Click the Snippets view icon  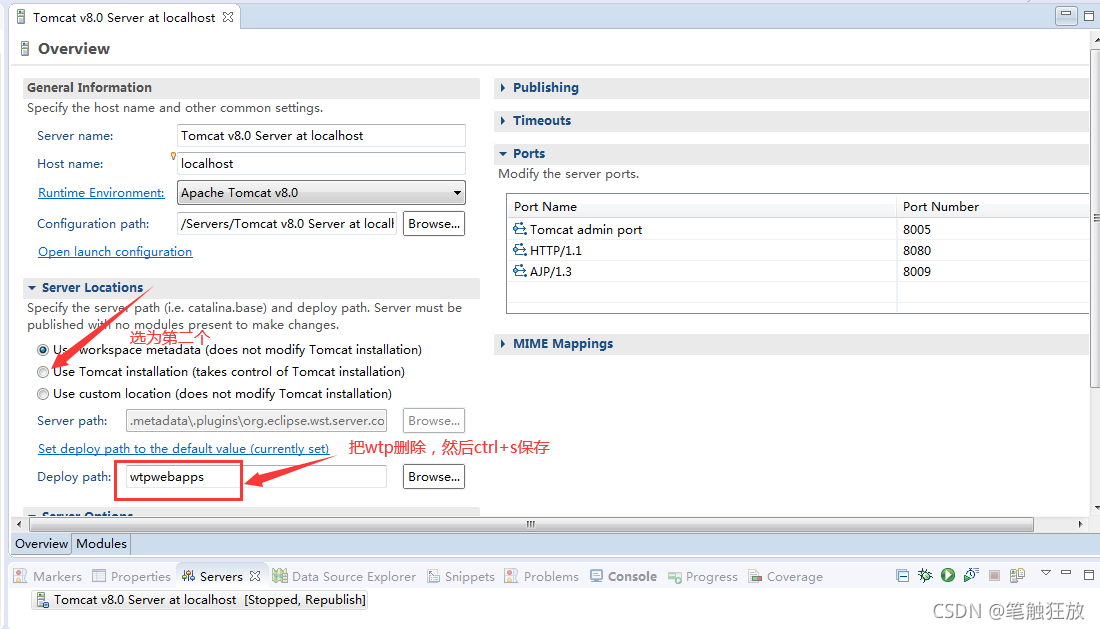pos(434,576)
